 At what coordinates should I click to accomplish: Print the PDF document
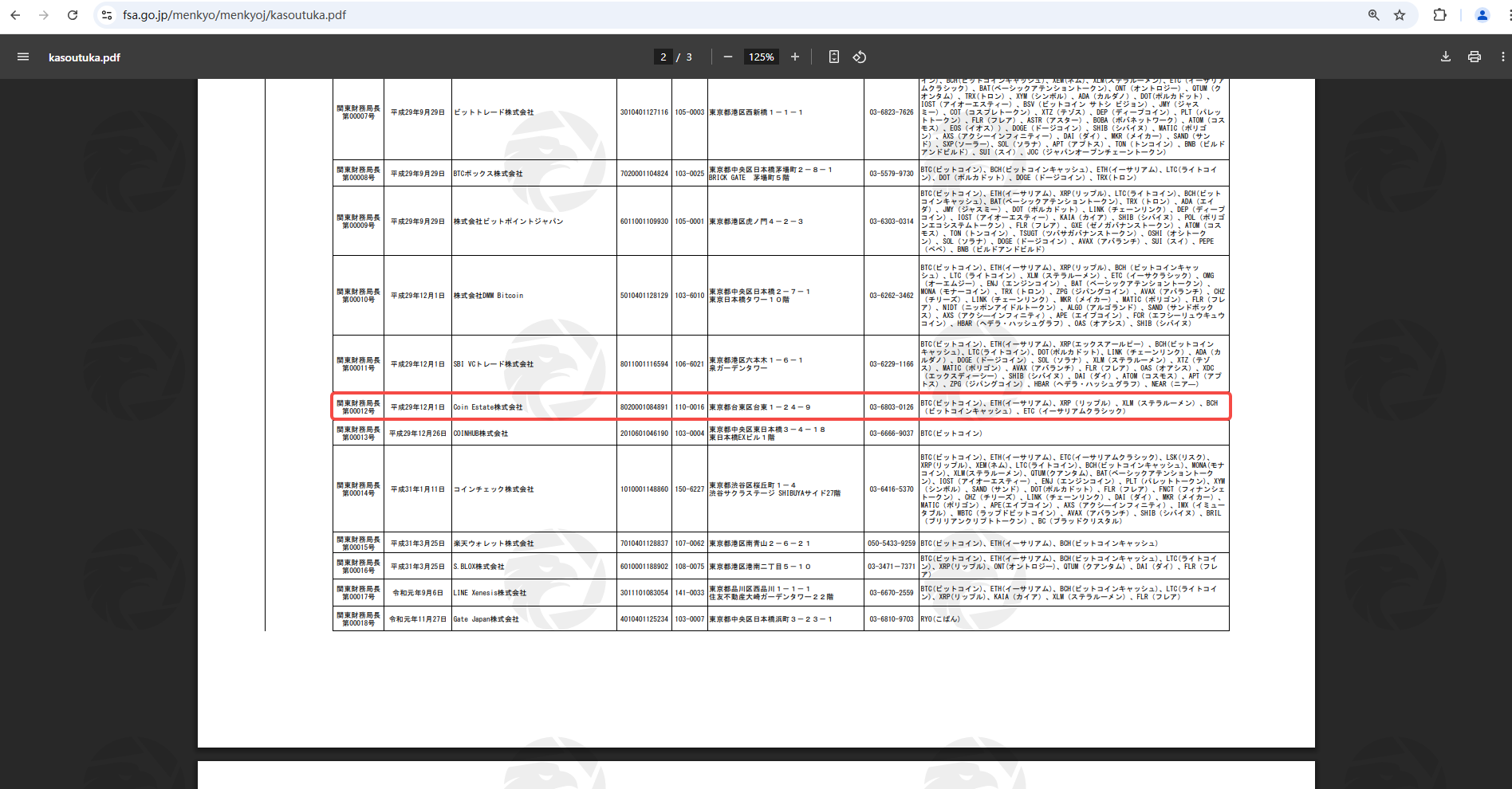point(1475,57)
